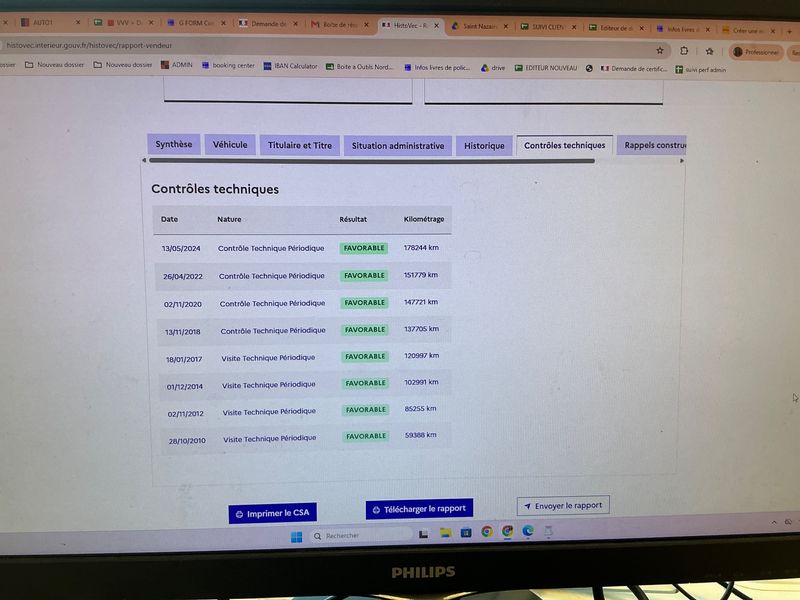Click the 02/11/2012 date cell
The height and width of the screenshot is (600, 800).
[x=186, y=414]
